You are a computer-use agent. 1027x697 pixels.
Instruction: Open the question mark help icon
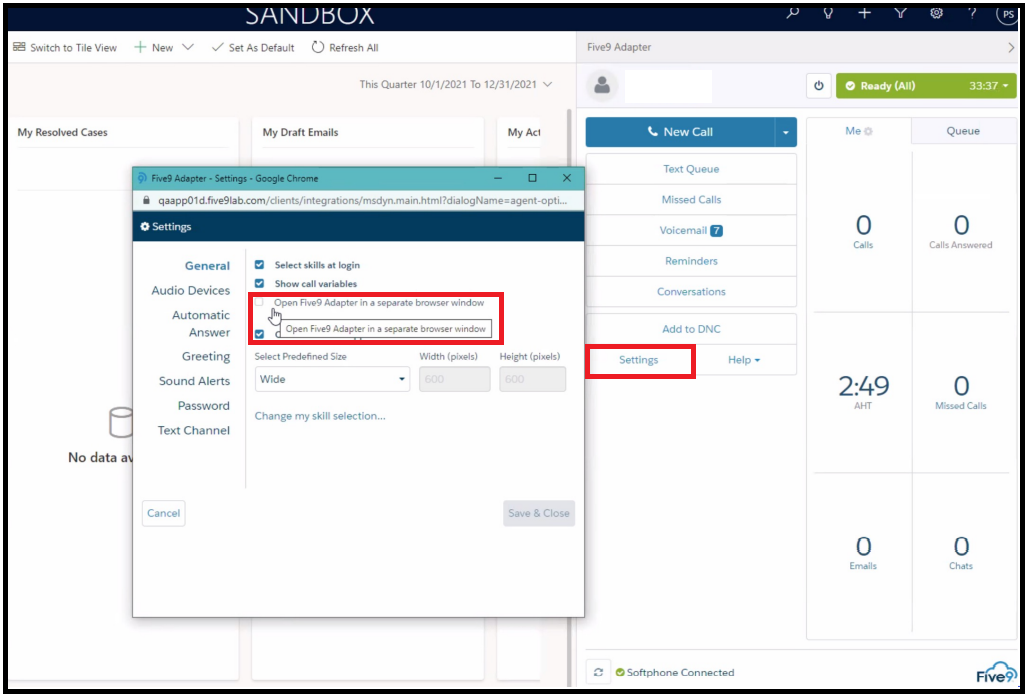tap(973, 12)
